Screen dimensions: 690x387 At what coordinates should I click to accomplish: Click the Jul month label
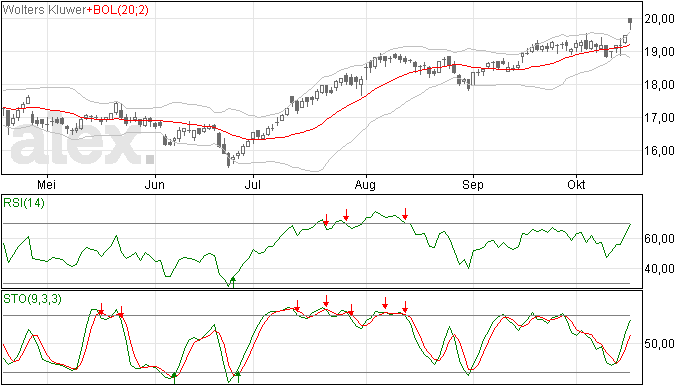(x=253, y=184)
